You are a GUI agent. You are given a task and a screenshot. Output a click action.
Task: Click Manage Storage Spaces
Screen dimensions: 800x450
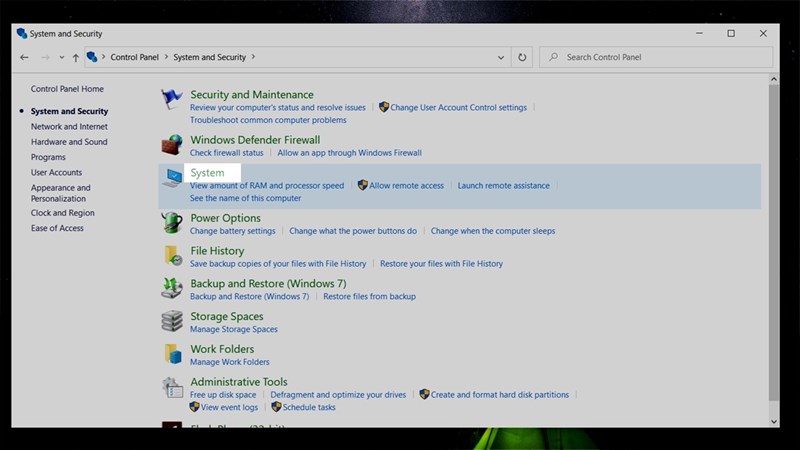point(234,329)
